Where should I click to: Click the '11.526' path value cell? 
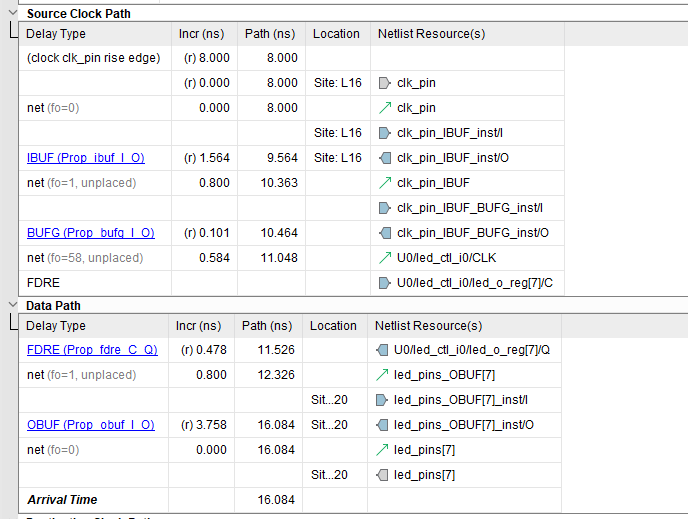pos(269,350)
